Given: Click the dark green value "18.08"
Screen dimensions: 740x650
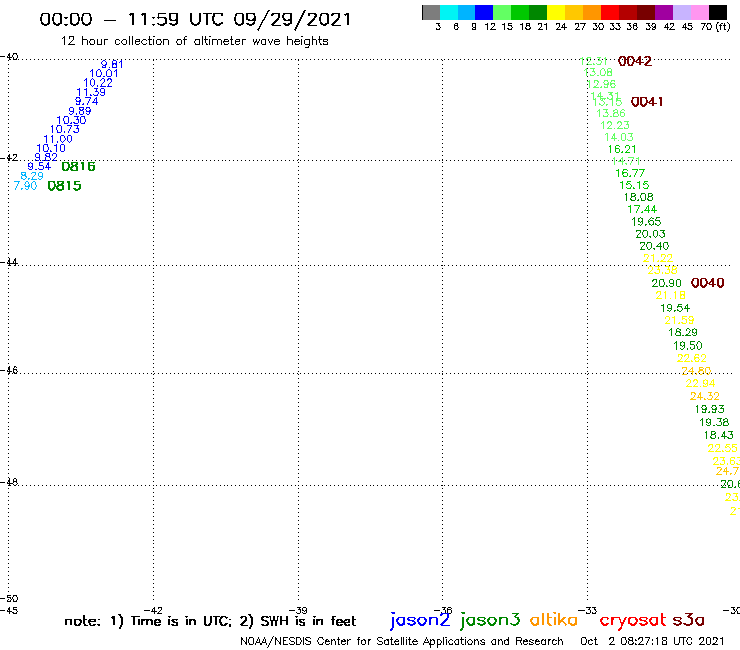Looking at the screenshot, I should pyautogui.click(x=639, y=197).
